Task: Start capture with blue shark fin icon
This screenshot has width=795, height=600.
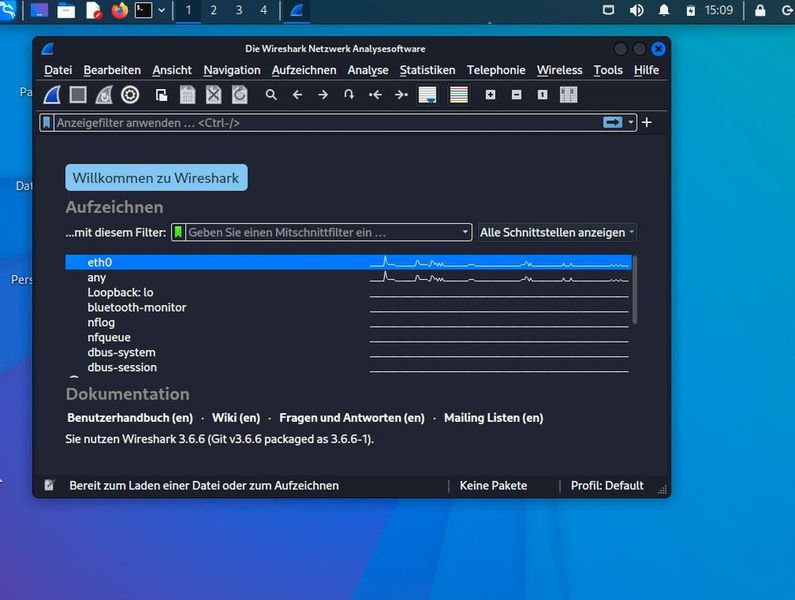Action: click(x=52, y=95)
